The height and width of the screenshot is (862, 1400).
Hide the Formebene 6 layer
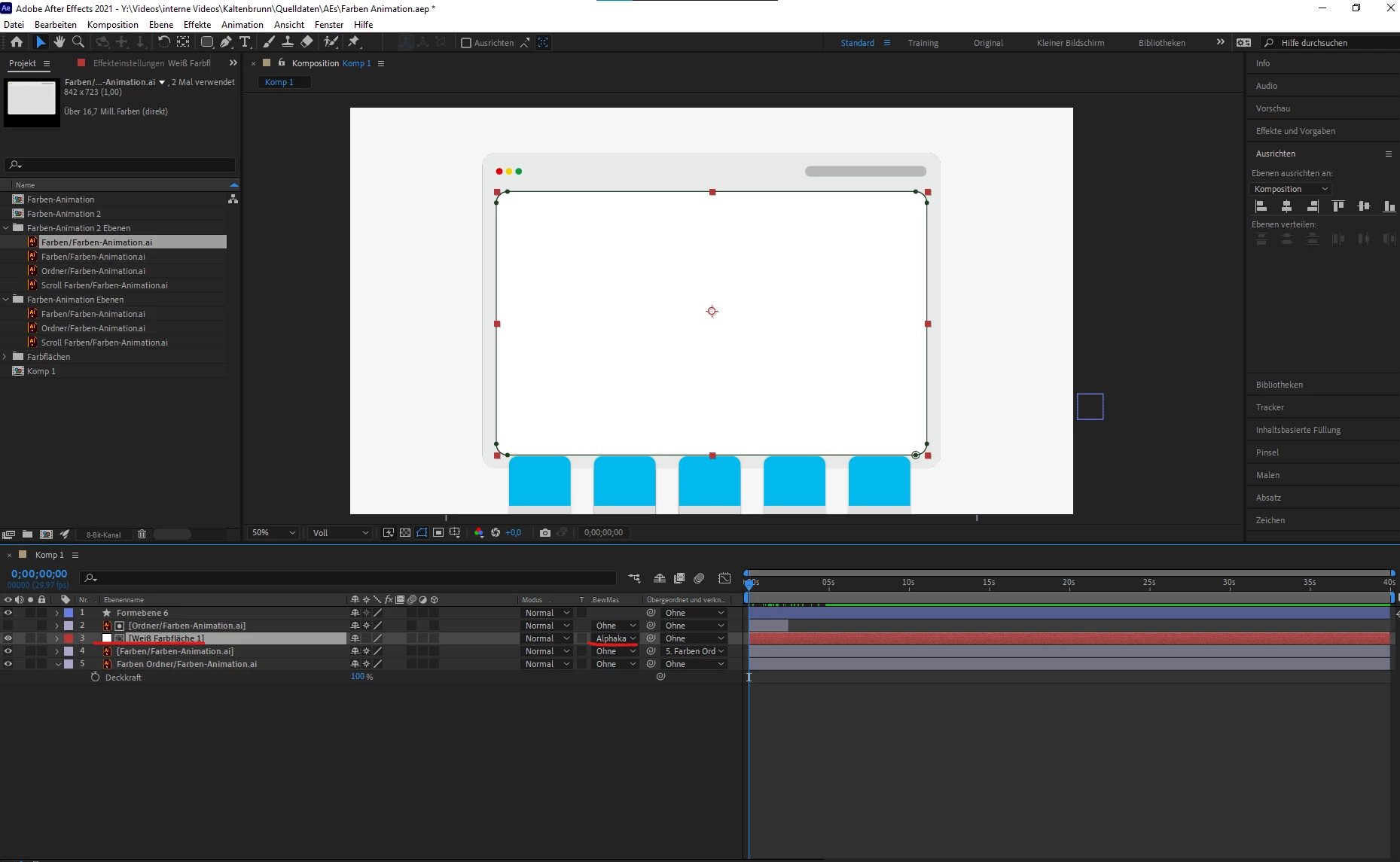pos(8,613)
